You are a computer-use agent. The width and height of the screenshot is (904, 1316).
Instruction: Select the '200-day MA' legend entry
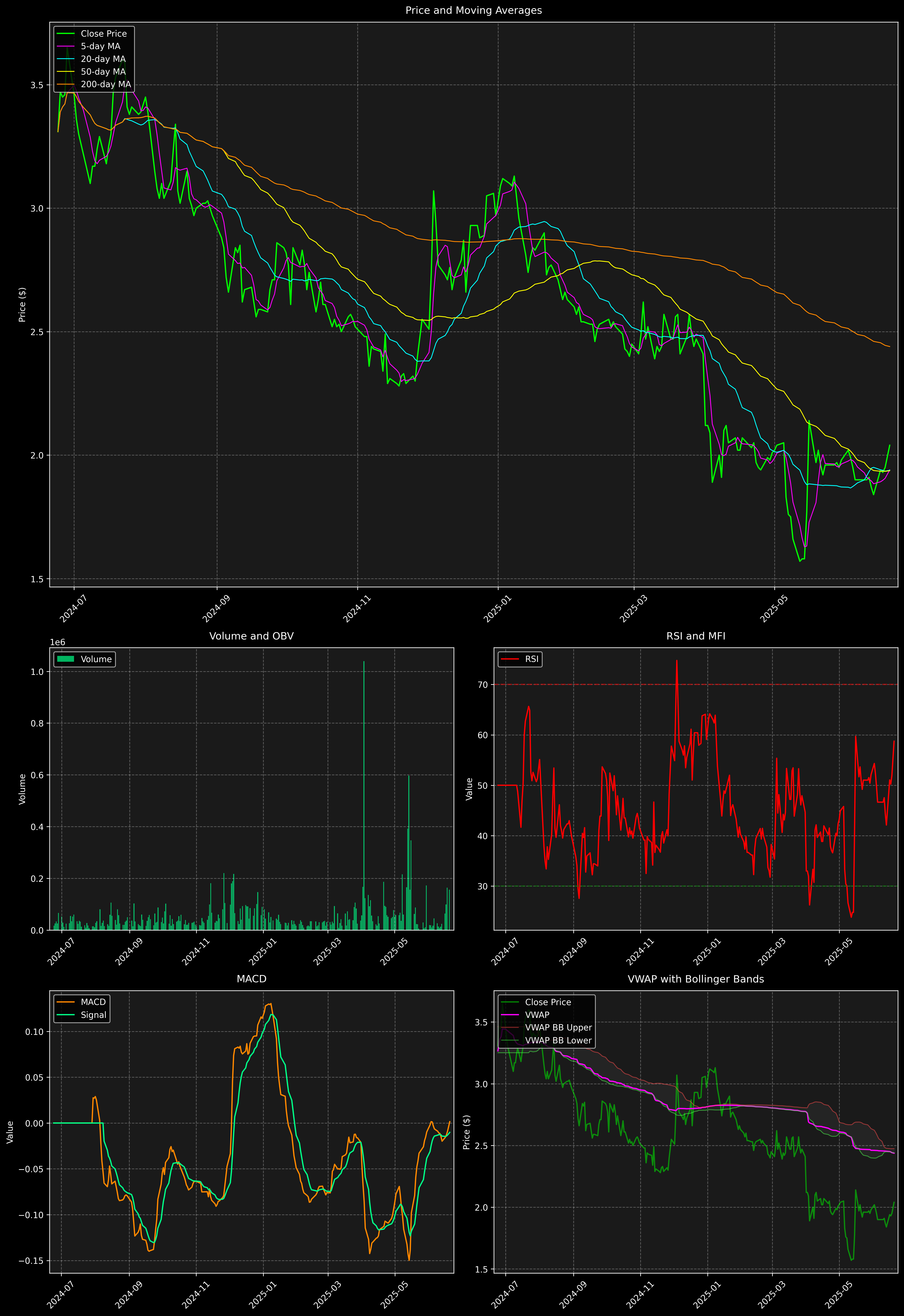tap(106, 84)
